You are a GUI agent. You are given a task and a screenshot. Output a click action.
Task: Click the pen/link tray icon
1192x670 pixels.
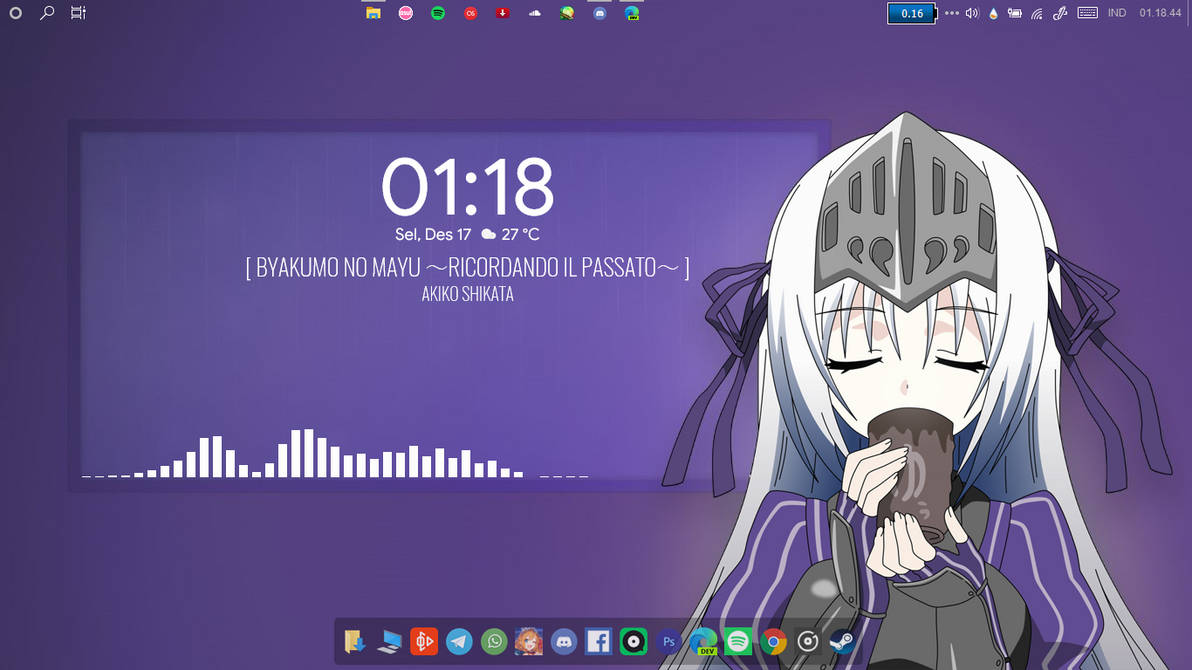click(1060, 13)
